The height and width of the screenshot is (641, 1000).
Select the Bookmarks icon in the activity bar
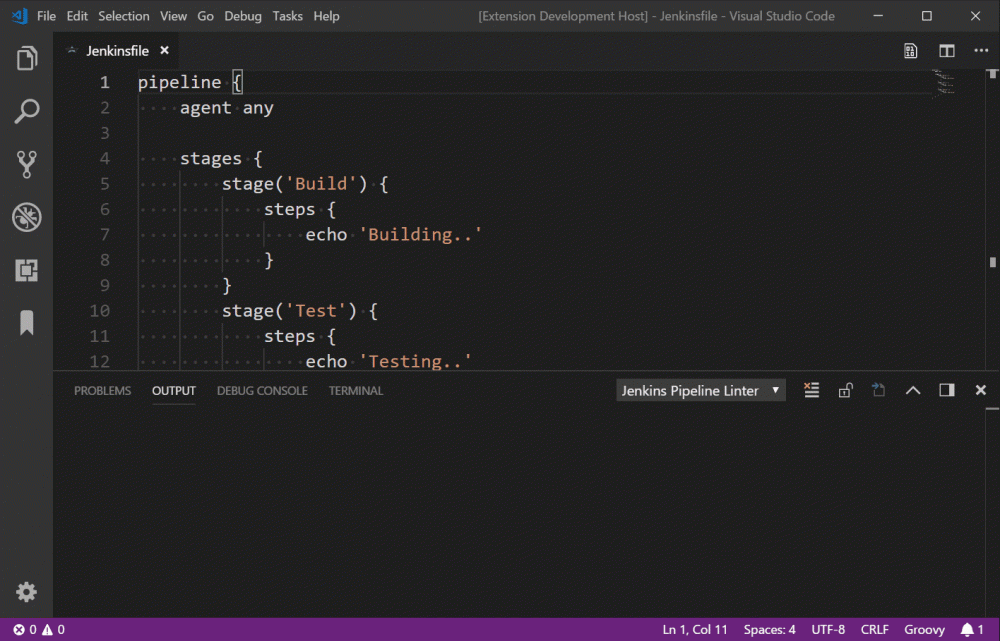[x=26, y=322]
